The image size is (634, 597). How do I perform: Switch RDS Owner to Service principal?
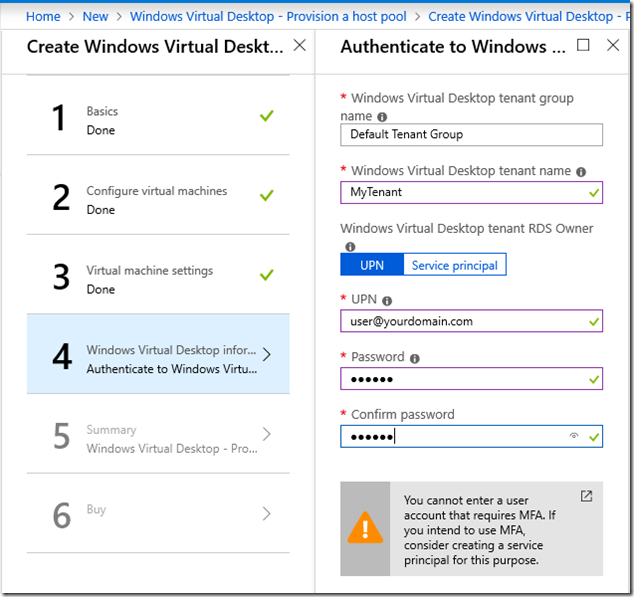[455, 265]
